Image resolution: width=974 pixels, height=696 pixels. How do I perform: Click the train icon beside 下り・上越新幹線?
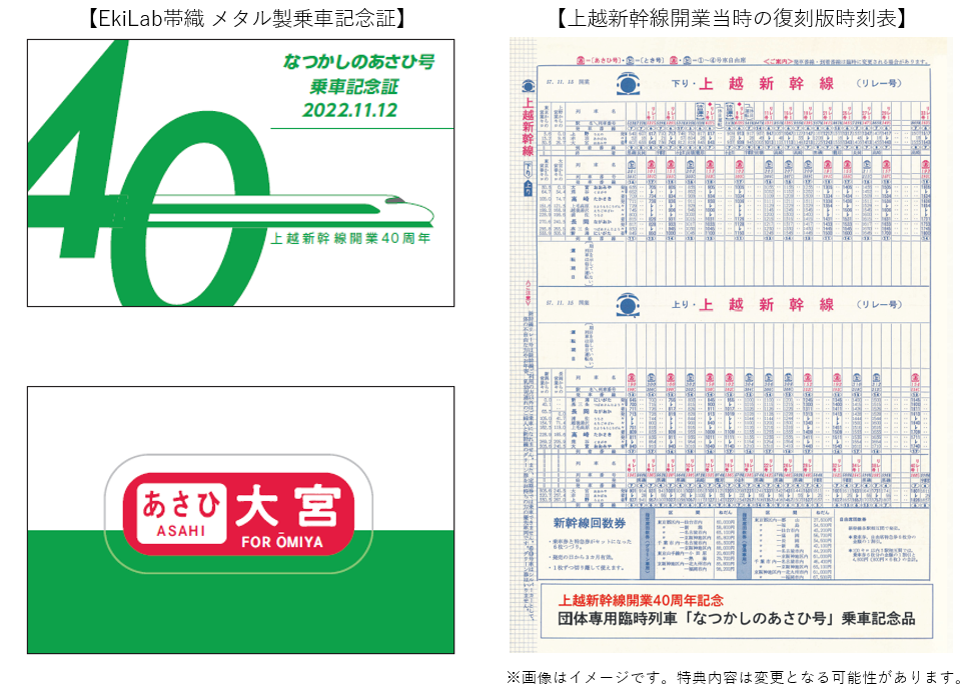click(x=628, y=83)
